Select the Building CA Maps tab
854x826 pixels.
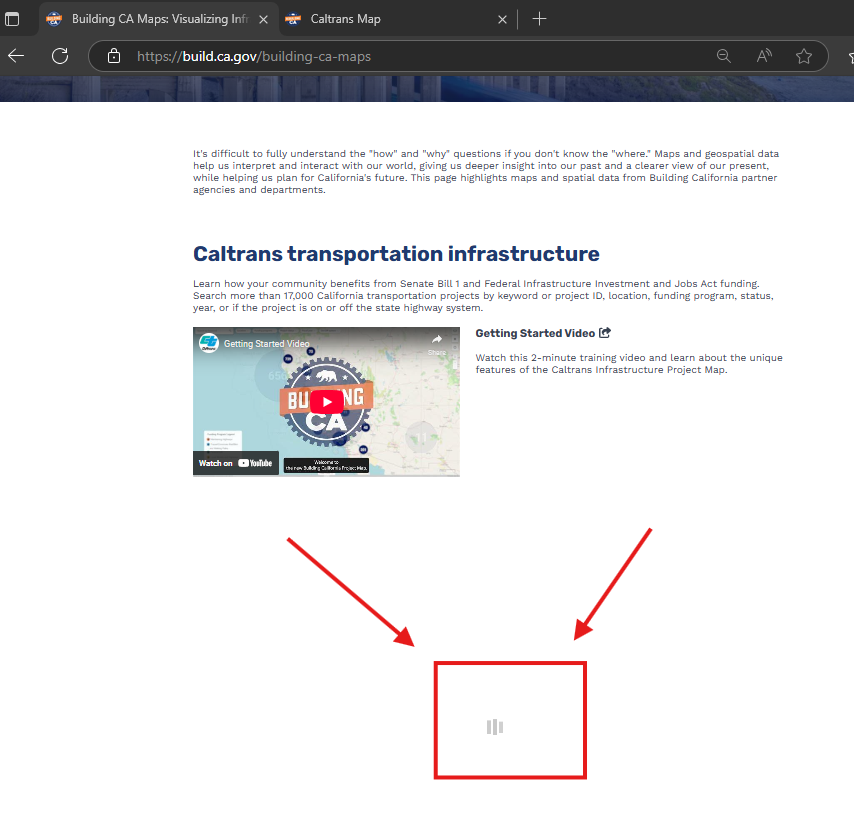[158, 19]
